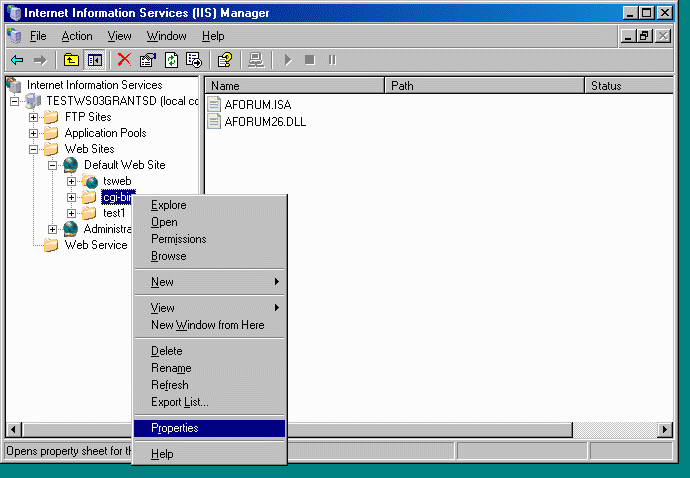Expand the FTP Sites node

tap(33, 118)
